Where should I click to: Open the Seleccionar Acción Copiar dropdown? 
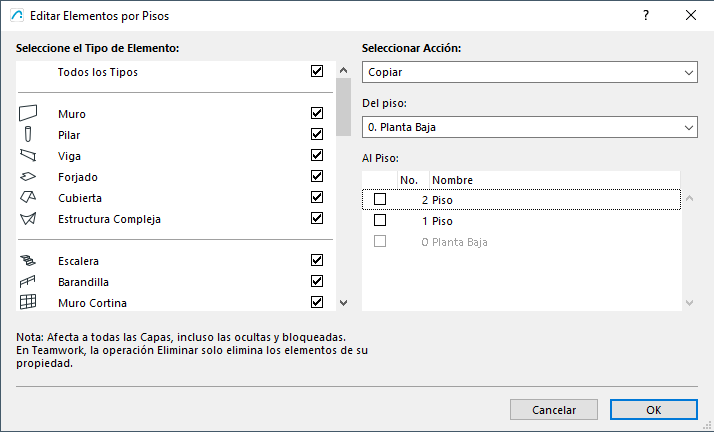[x=530, y=73]
